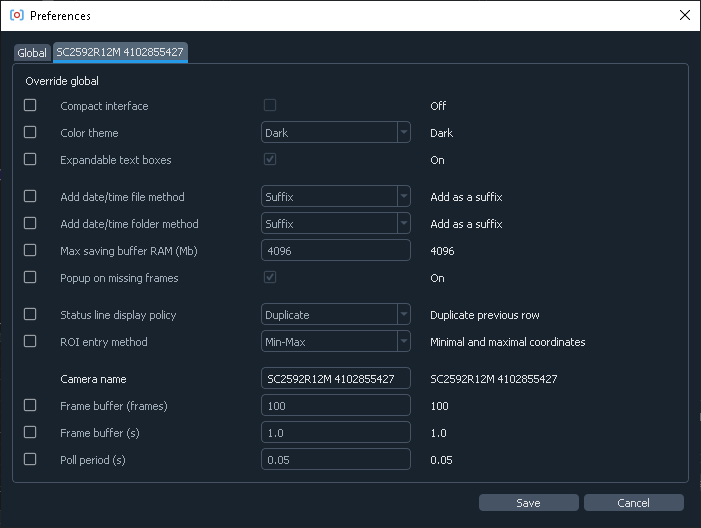The image size is (701, 528).
Task: Click the 'Dark' global value text
Action: [x=441, y=133]
